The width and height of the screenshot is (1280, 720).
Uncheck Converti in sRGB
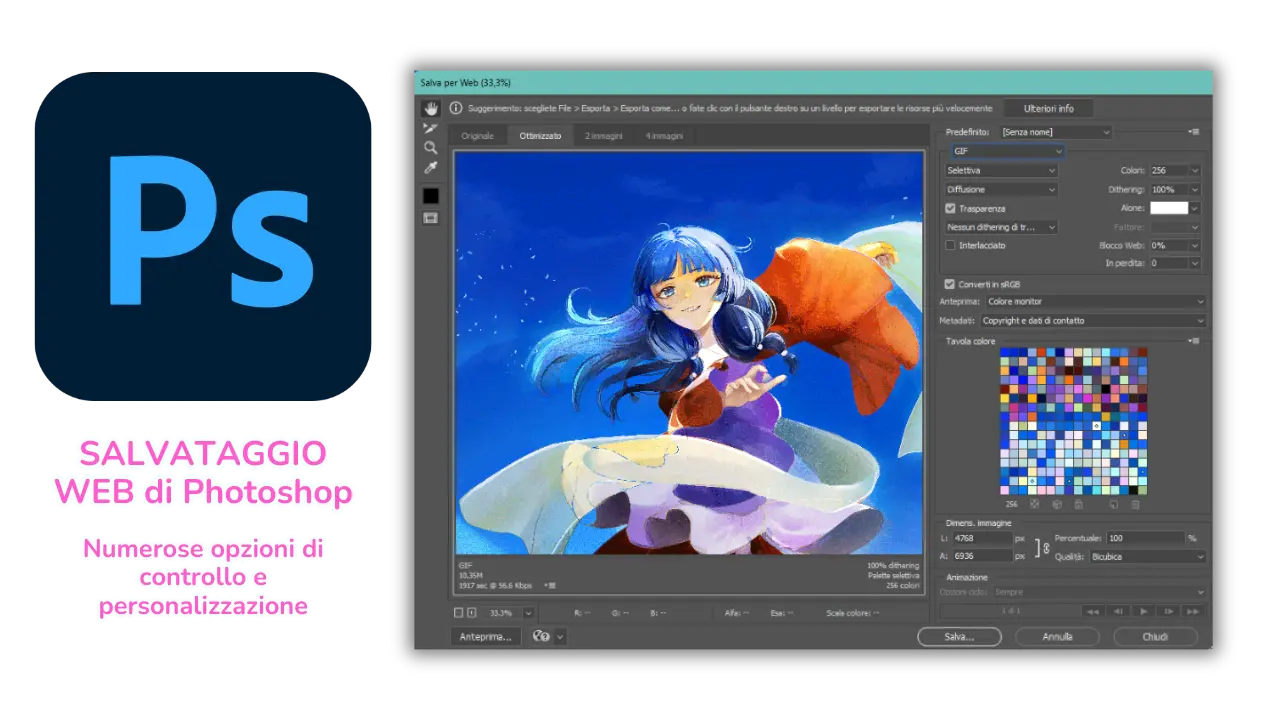pyautogui.click(x=949, y=283)
